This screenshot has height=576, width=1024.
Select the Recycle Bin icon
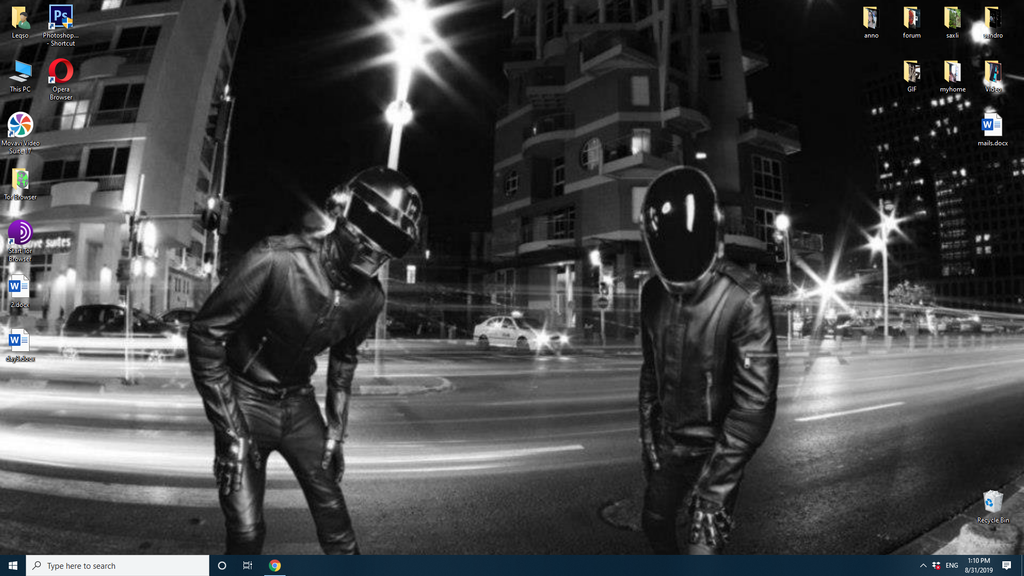pos(993,507)
